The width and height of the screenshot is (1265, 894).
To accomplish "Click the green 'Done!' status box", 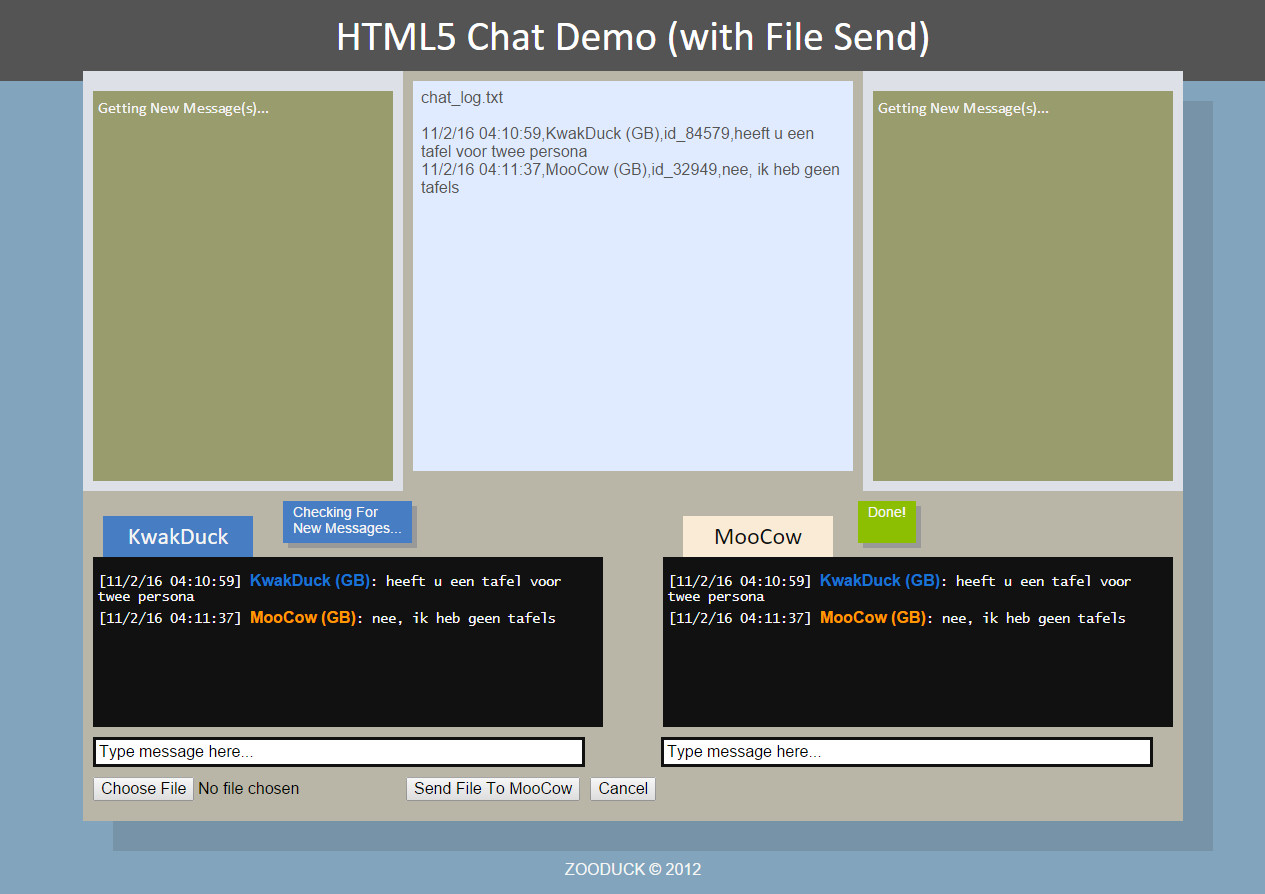I will [887, 521].
